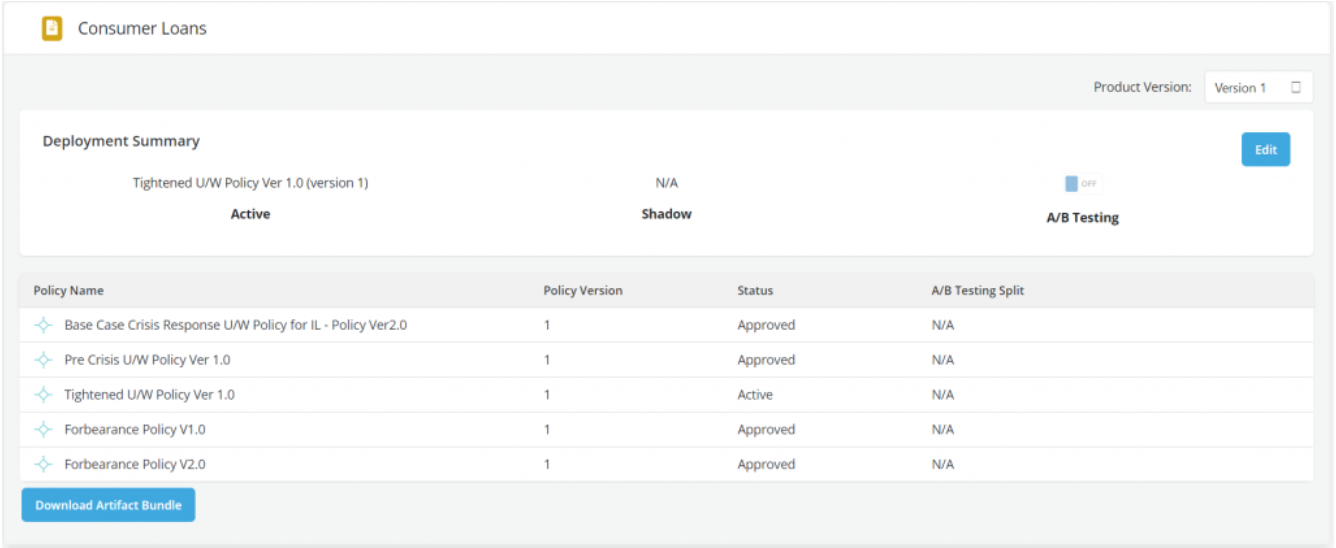Toggle the A/B Testing switch

1081,184
